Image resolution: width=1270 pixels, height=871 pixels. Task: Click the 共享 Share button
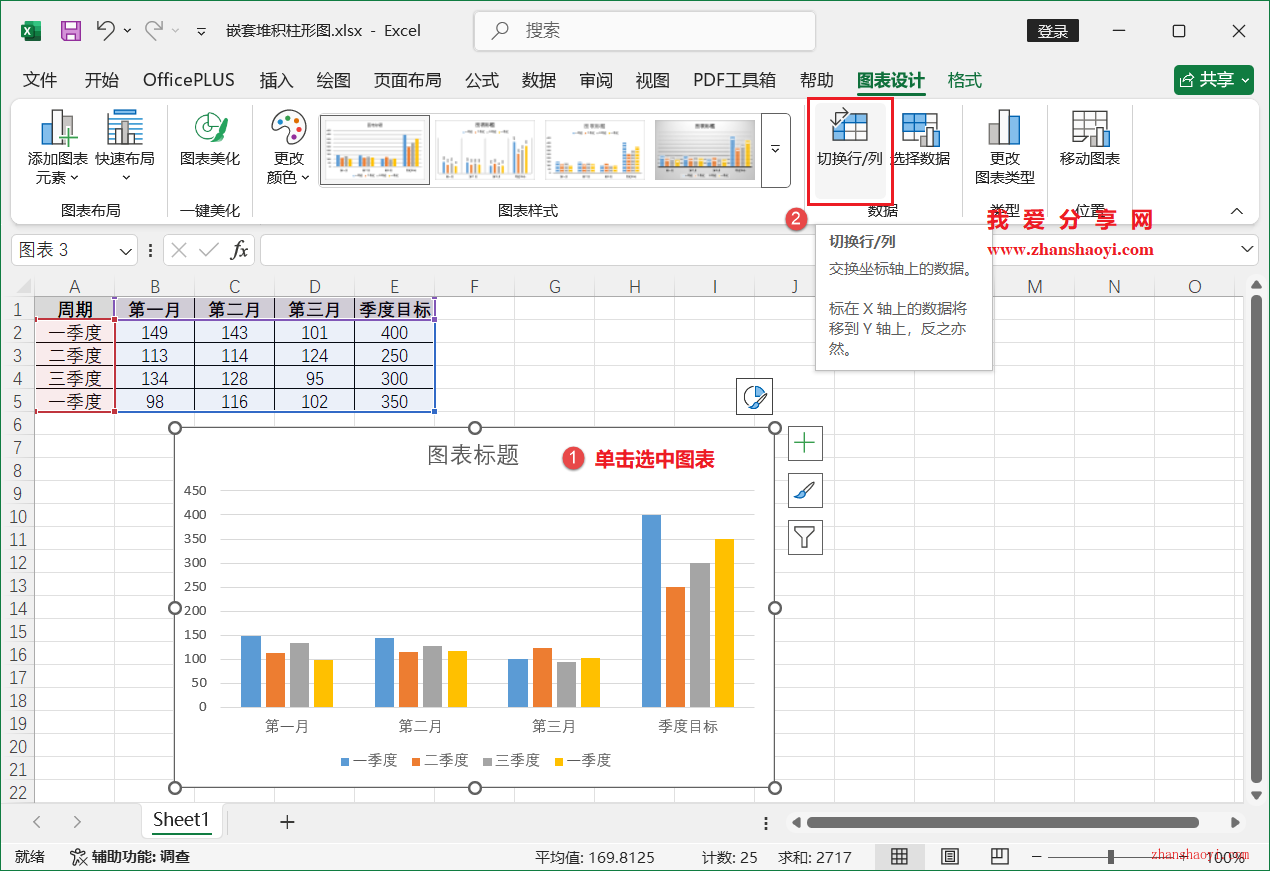click(x=1213, y=79)
